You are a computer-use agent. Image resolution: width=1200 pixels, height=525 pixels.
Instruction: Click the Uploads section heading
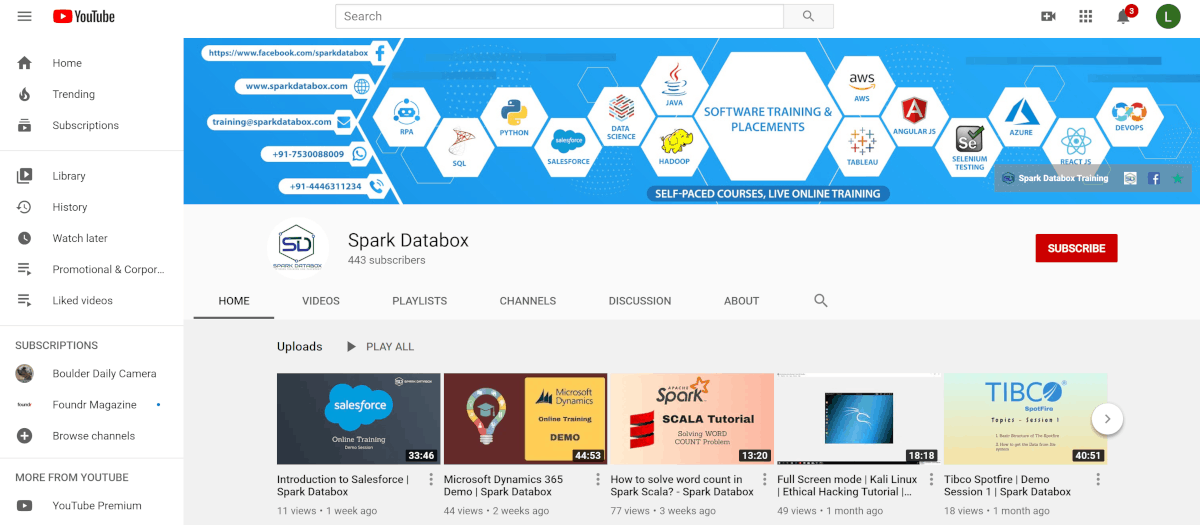(x=300, y=347)
